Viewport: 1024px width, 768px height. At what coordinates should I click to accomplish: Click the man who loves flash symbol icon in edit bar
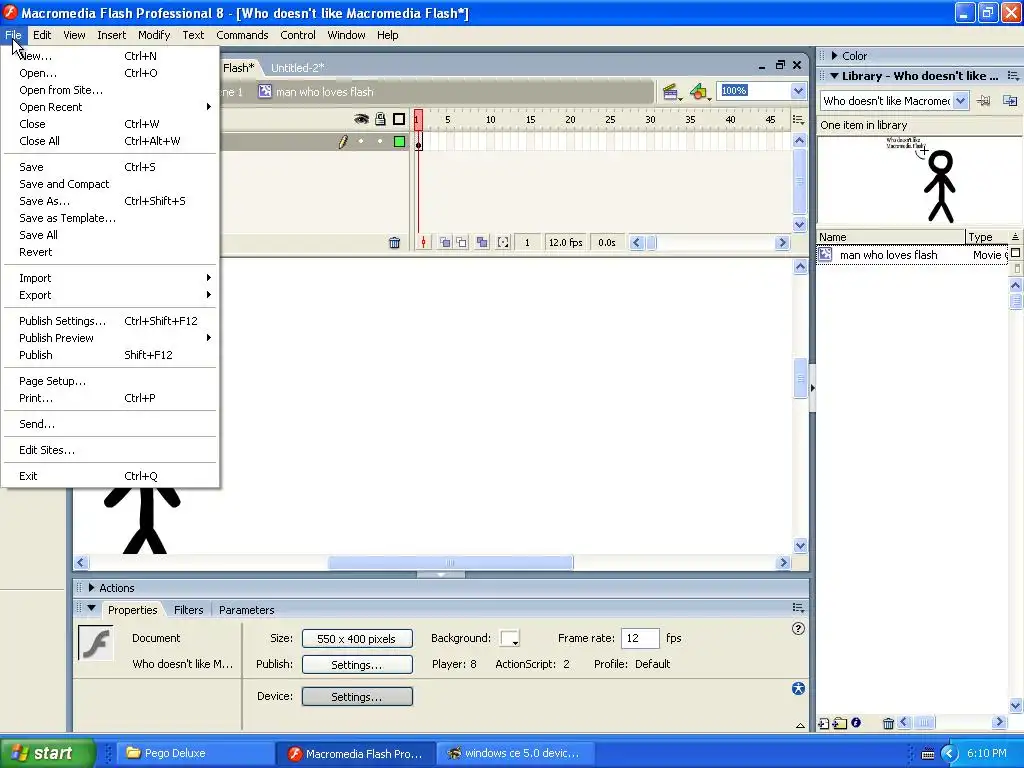(264, 91)
